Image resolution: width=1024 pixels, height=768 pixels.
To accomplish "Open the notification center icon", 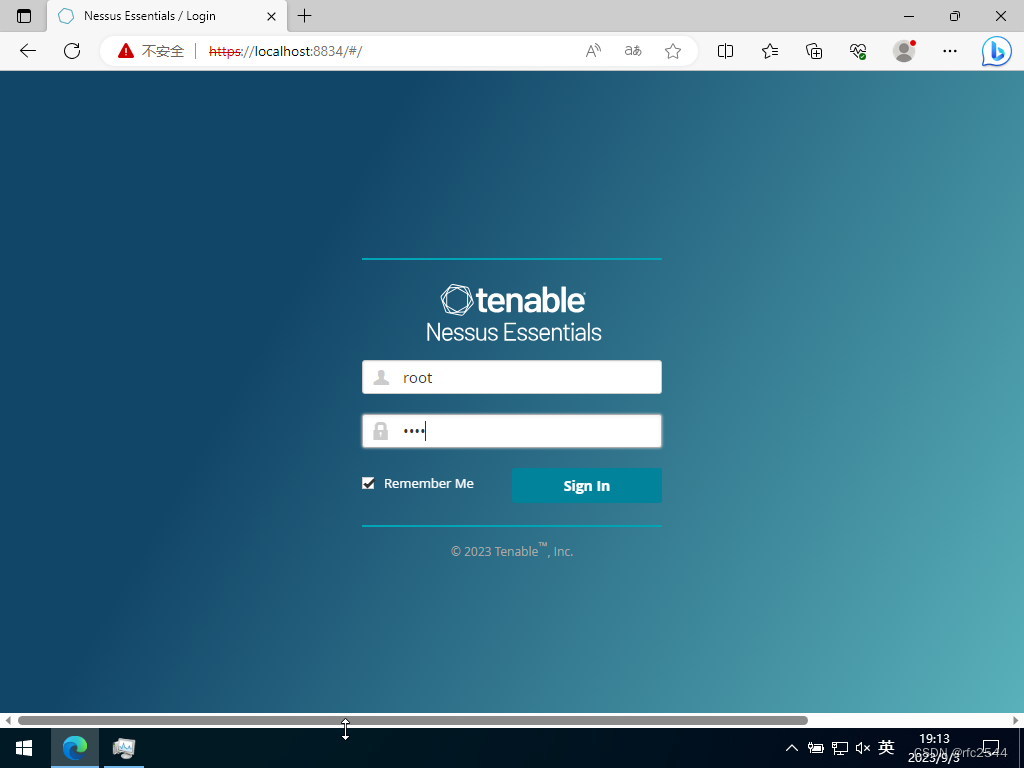I will pos(991,748).
